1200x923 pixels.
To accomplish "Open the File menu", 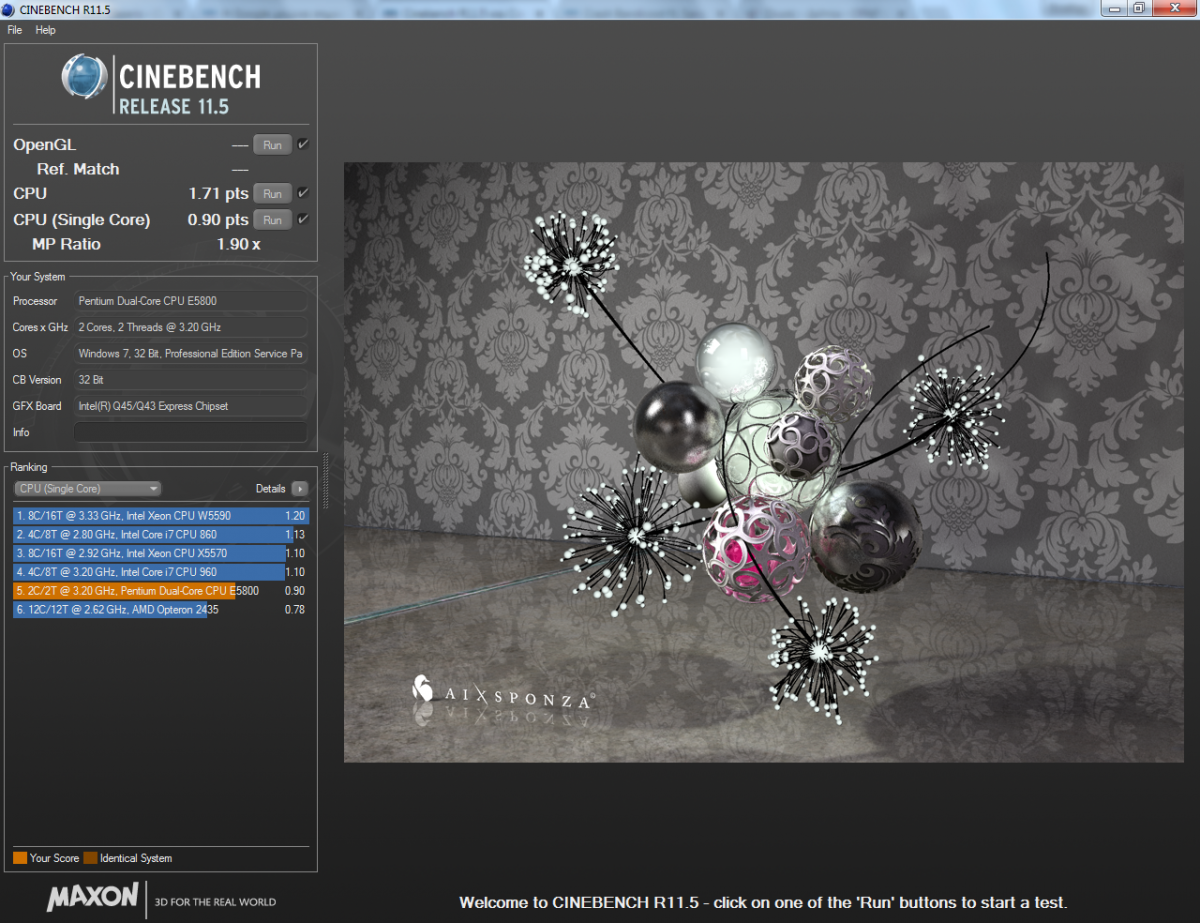I will (x=15, y=30).
